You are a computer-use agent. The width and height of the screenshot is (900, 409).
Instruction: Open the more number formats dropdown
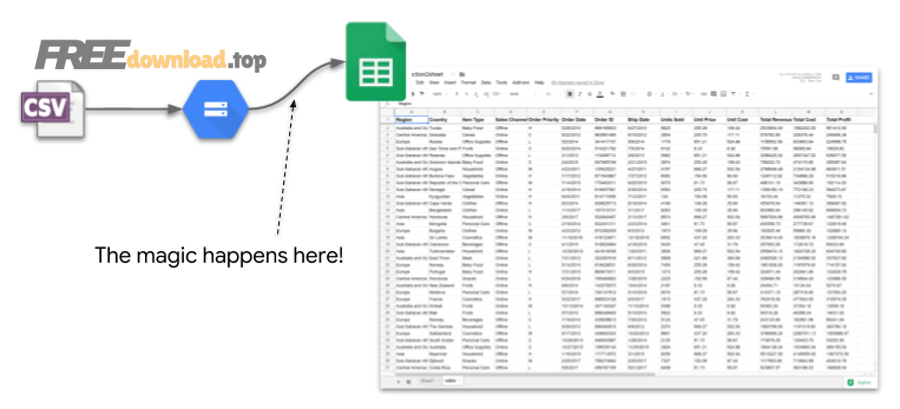tap(497, 94)
